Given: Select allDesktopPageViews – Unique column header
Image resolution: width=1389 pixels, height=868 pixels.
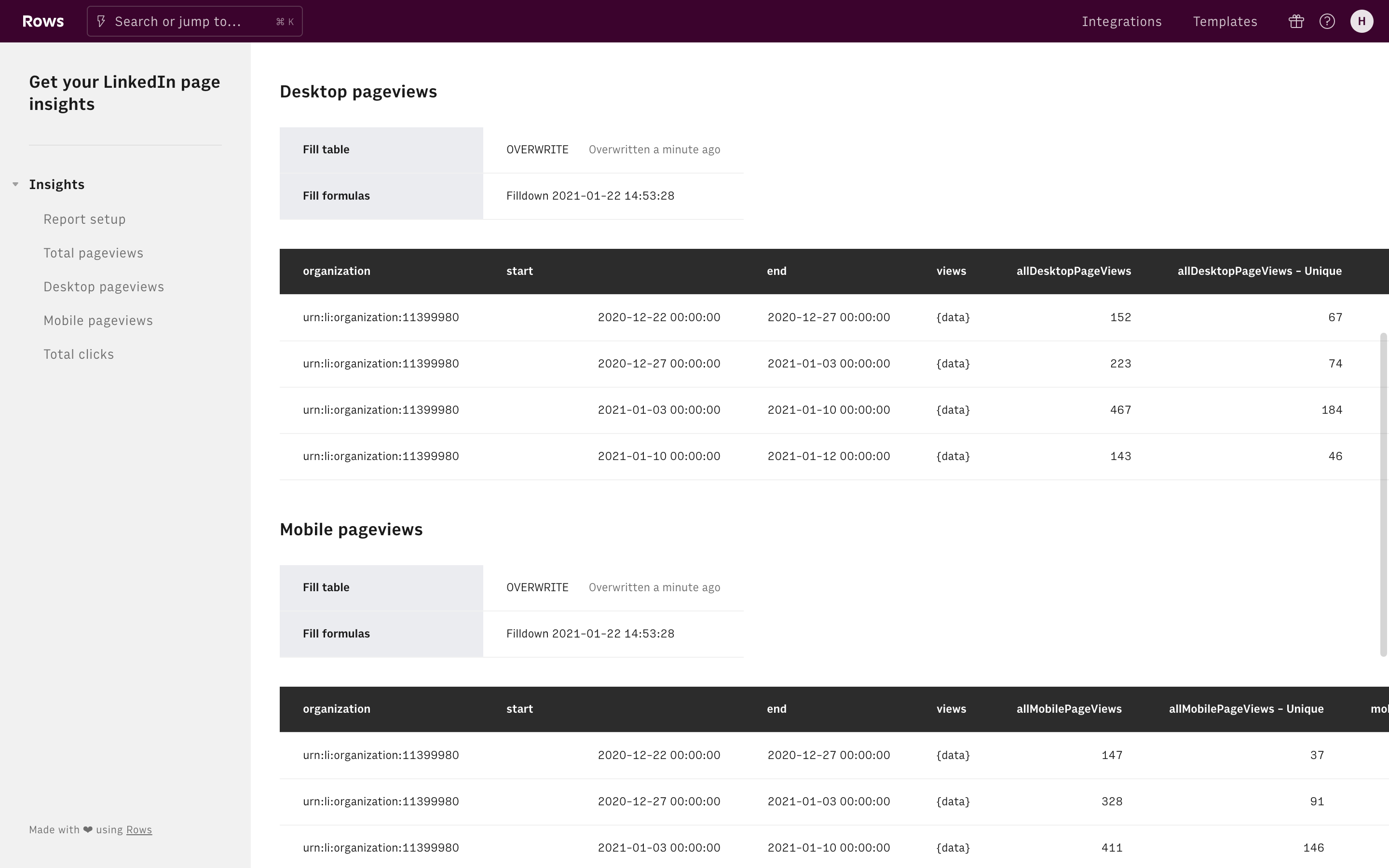Looking at the screenshot, I should click(1259, 271).
